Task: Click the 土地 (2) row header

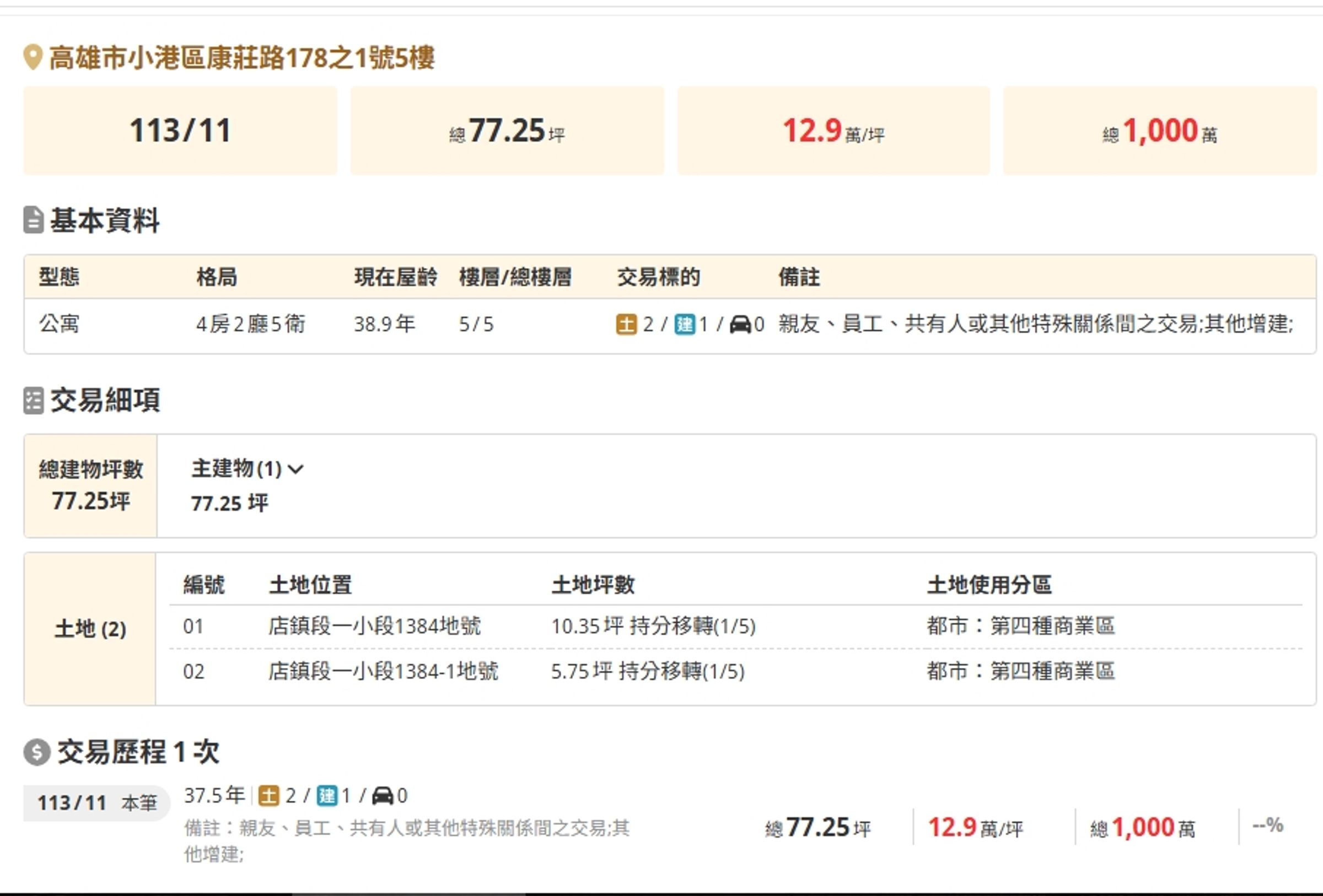Action: pos(90,629)
